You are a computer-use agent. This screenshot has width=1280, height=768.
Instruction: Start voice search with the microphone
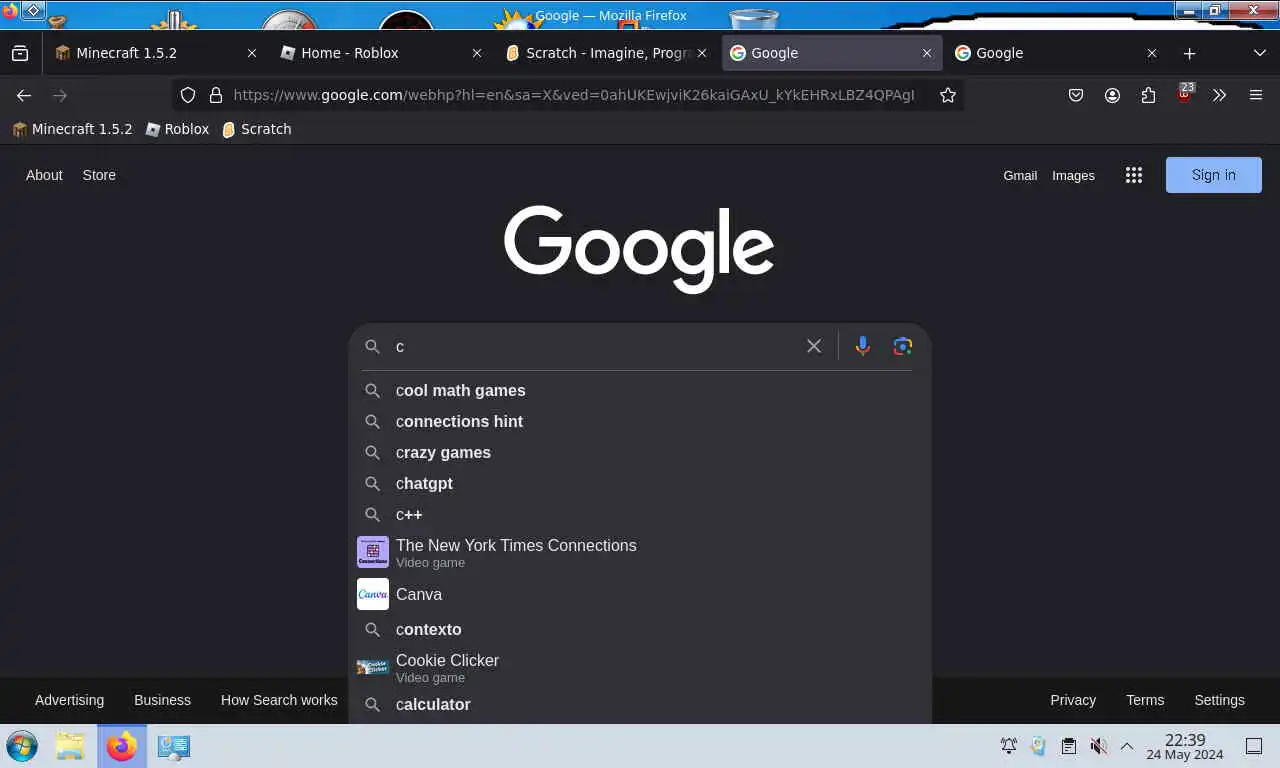(862, 346)
